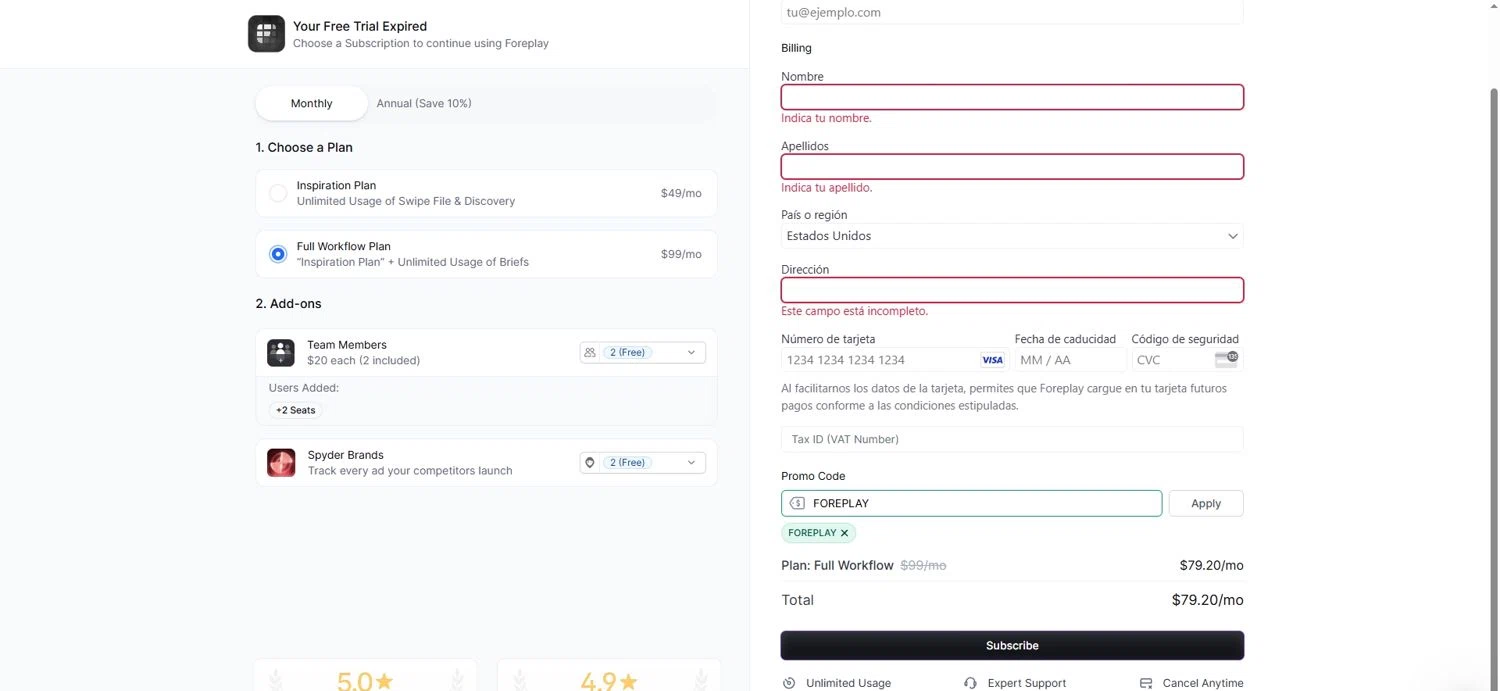Click the "$79.20/mo" Total amount
This screenshot has width=1500, height=691.
(1207, 600)
